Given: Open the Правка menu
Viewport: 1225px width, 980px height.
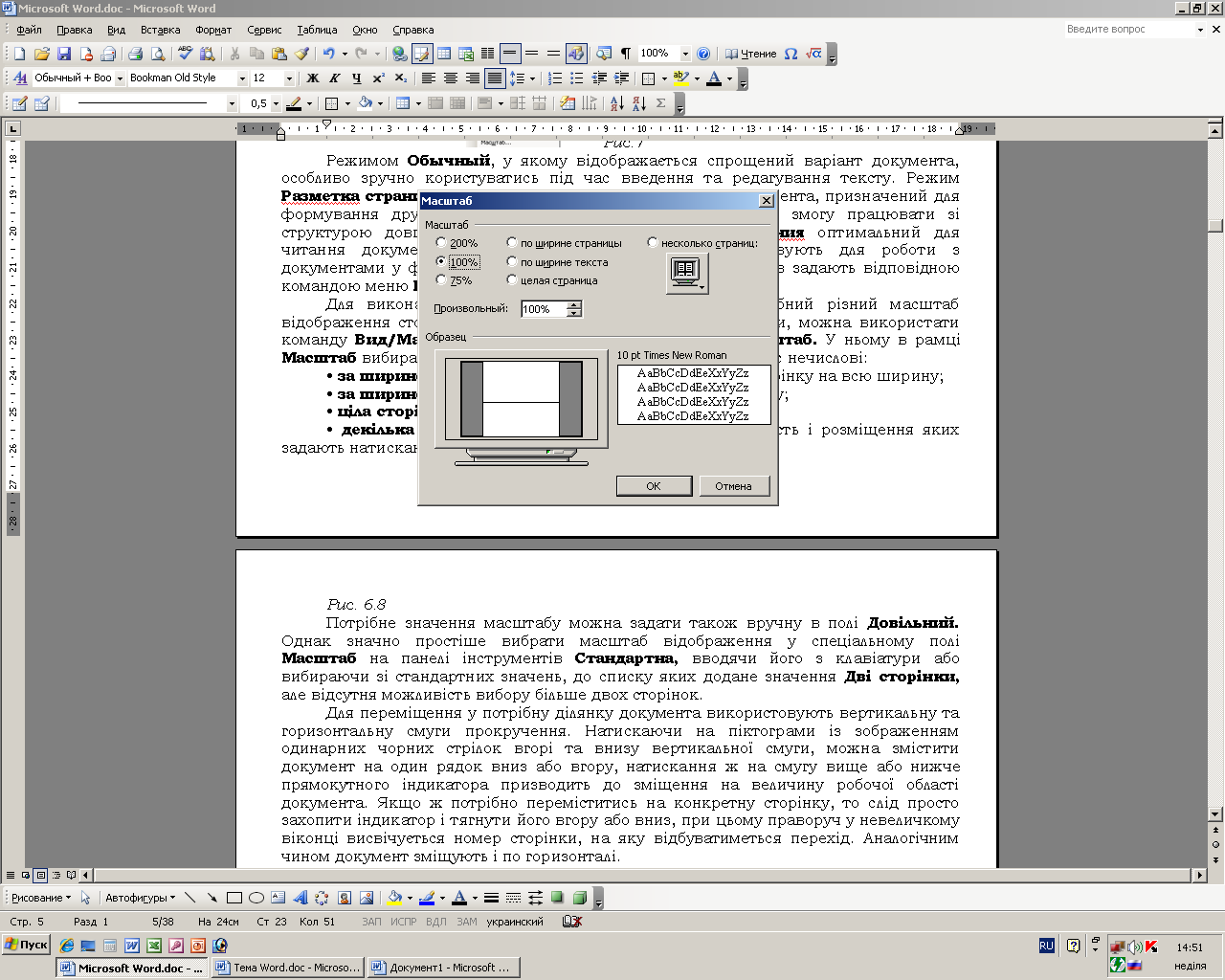Looking at the screenshot, I should pyautogui.click(x=74, y=30).
